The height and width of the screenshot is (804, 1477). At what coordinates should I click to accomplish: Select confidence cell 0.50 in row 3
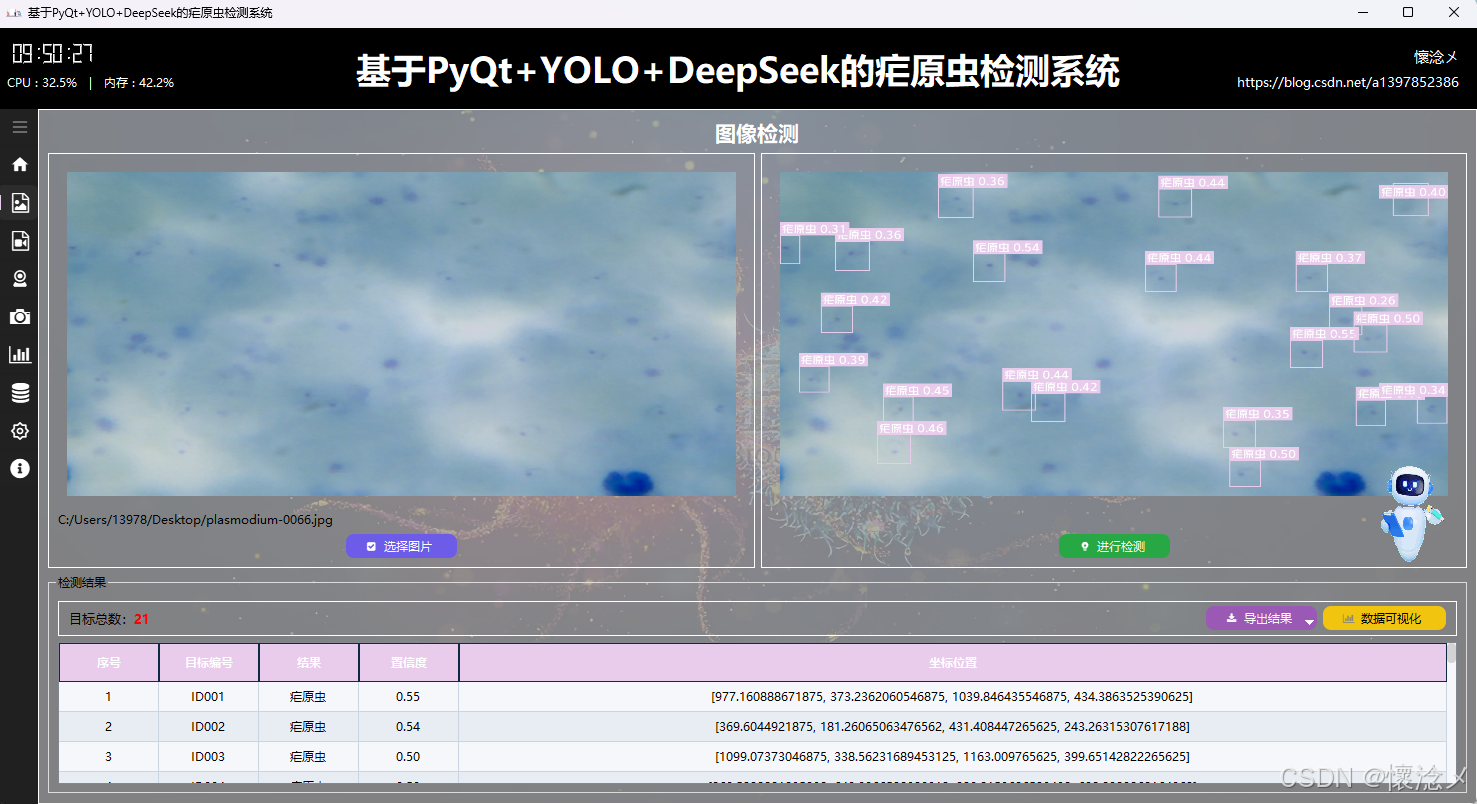tap(409, 757)
